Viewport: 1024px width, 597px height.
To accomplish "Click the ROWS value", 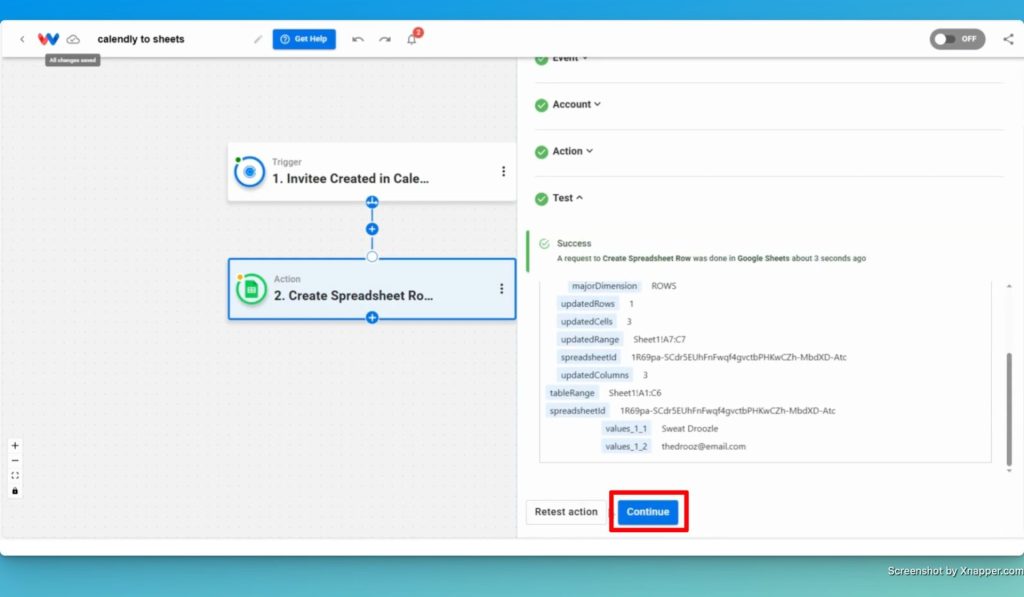I will pyautogui.click(x=664, y=286).
